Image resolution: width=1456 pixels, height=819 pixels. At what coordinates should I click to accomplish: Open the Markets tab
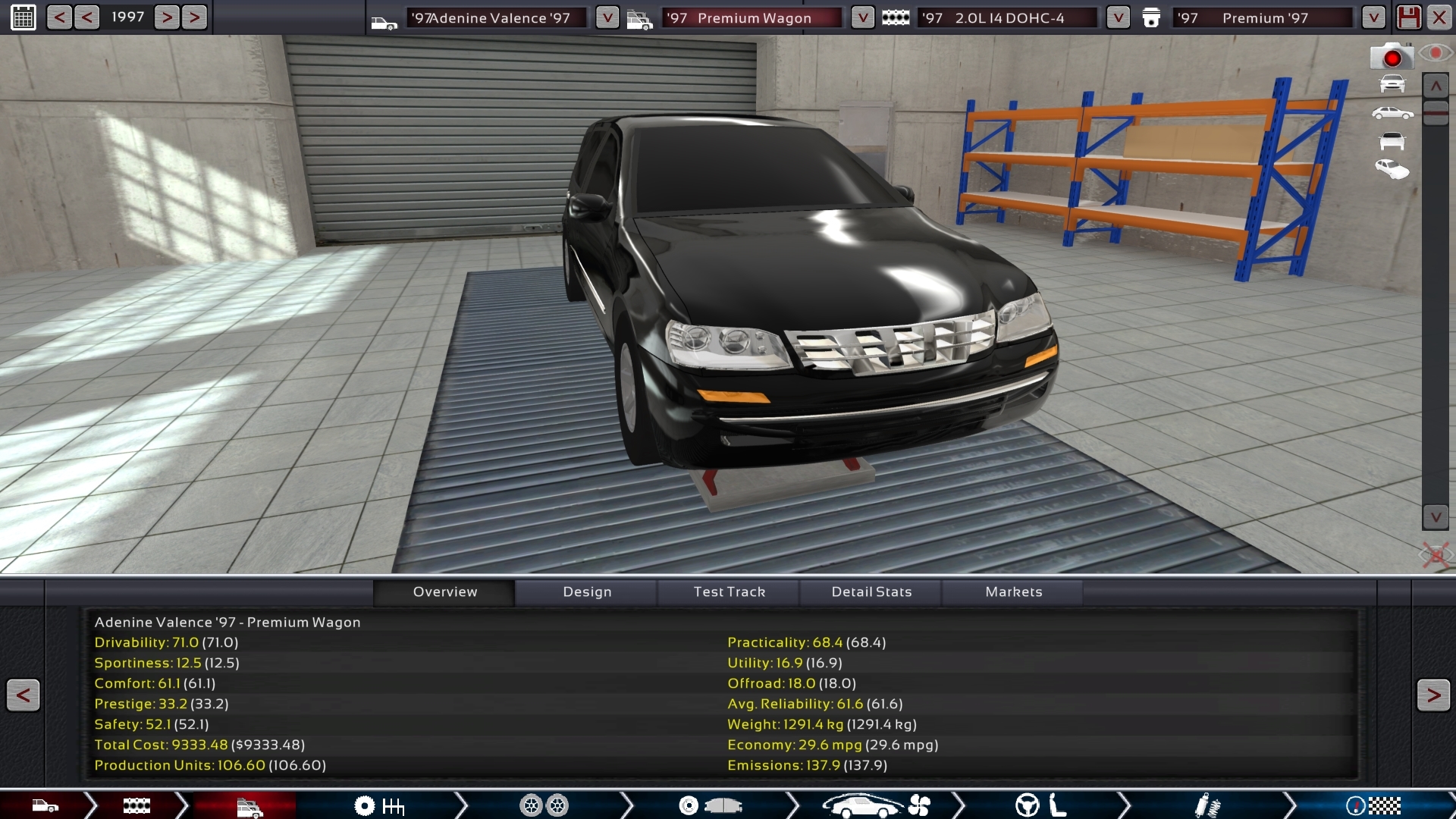click(1013, 592)
